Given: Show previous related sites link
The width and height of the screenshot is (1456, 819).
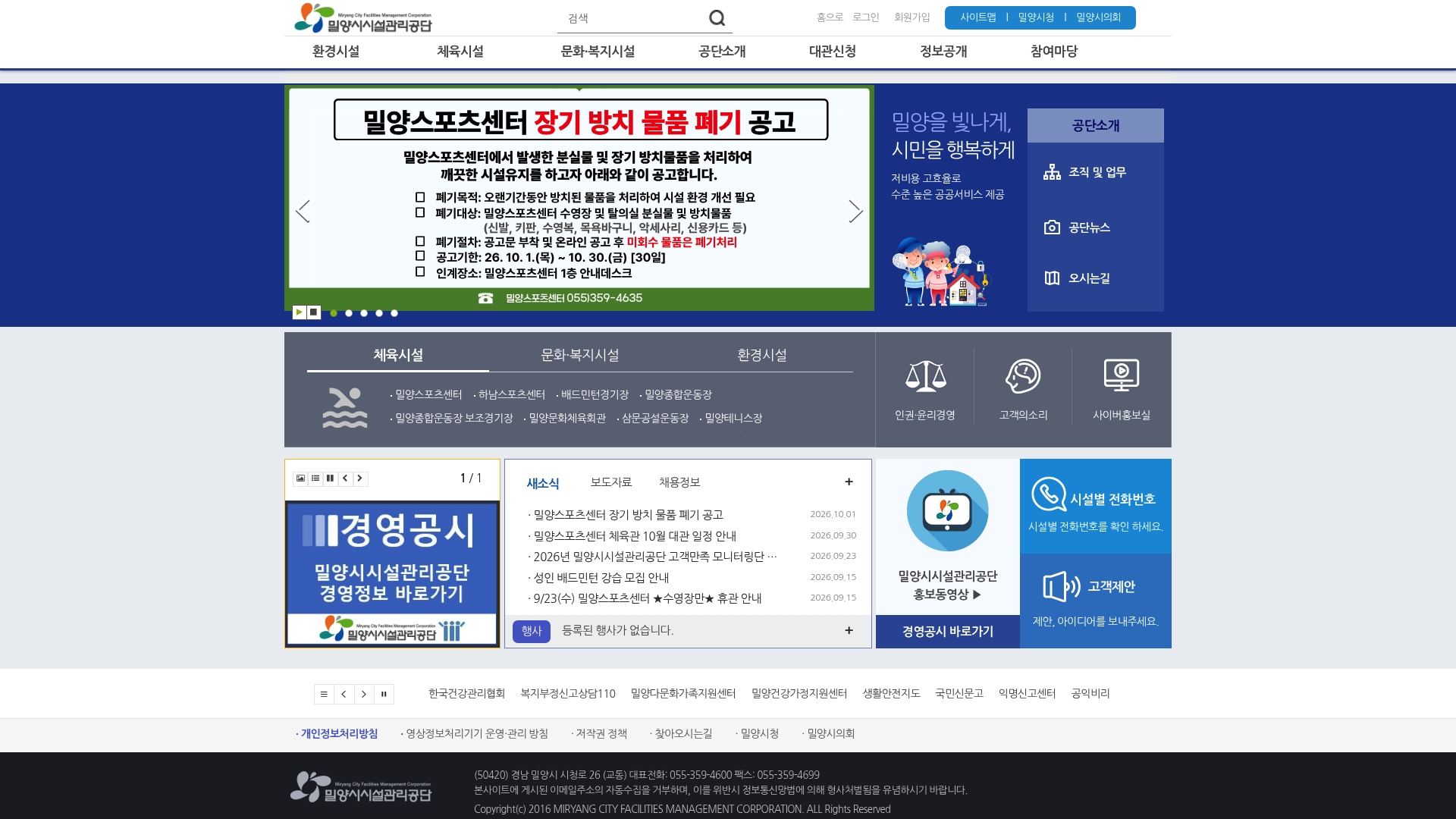Looking at the screenshot, I should point(344,694).
